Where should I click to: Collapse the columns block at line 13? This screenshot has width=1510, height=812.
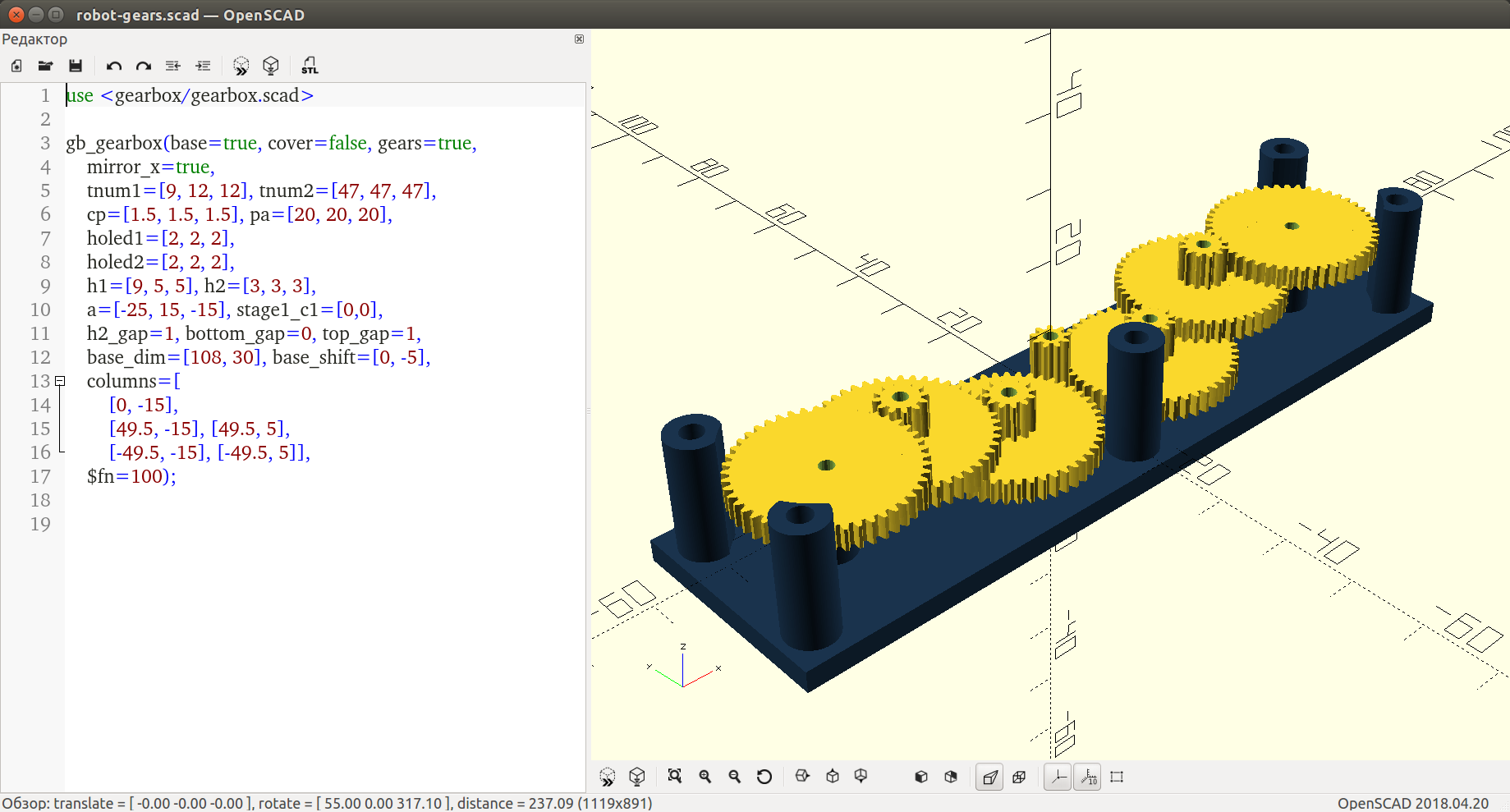pyautogui.click(x=60, y=381)
